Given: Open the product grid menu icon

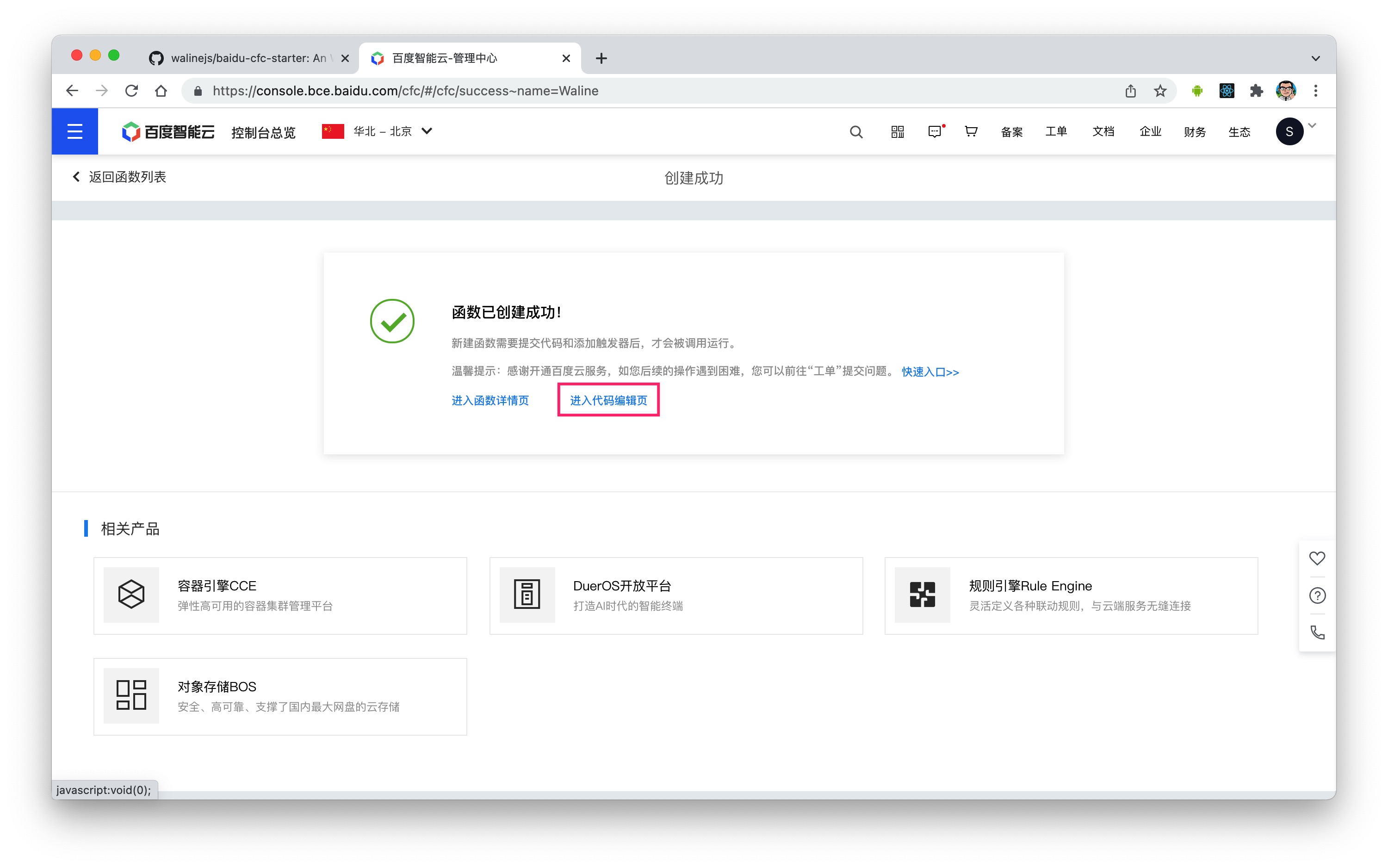Looking at the screenshot, I should (897, 131).
